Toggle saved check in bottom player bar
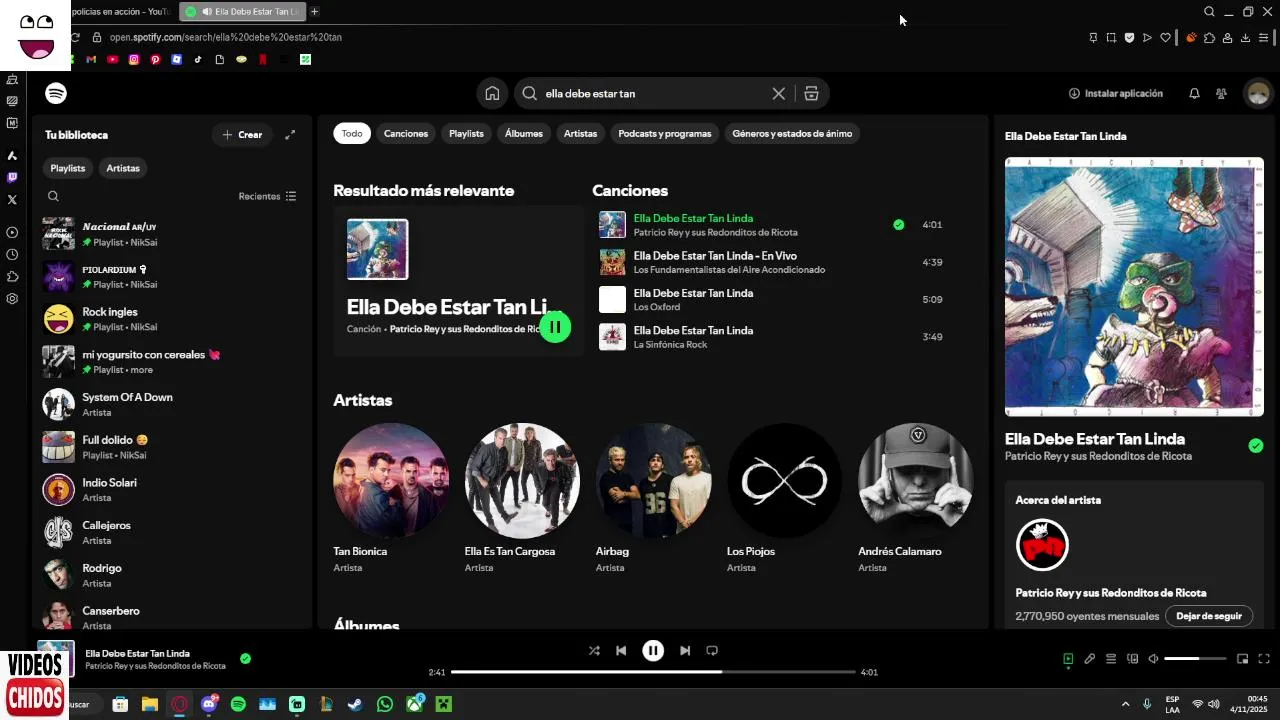The height and width of the screenshot is (720, 1280). (245, 659)
